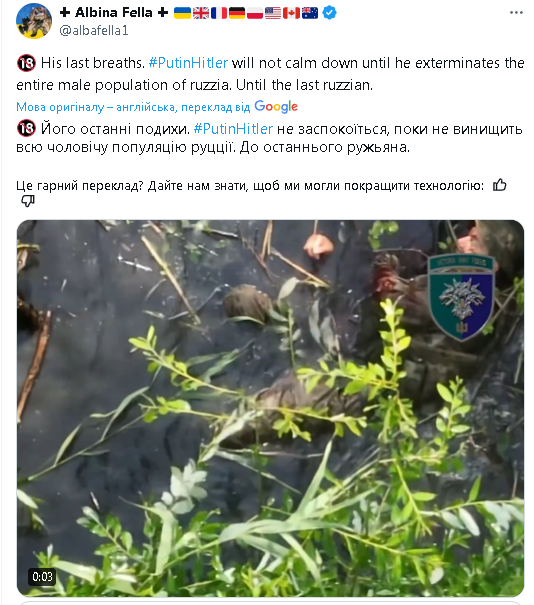
Task: Open the @albafella1 handle
Action: [94, 30]
